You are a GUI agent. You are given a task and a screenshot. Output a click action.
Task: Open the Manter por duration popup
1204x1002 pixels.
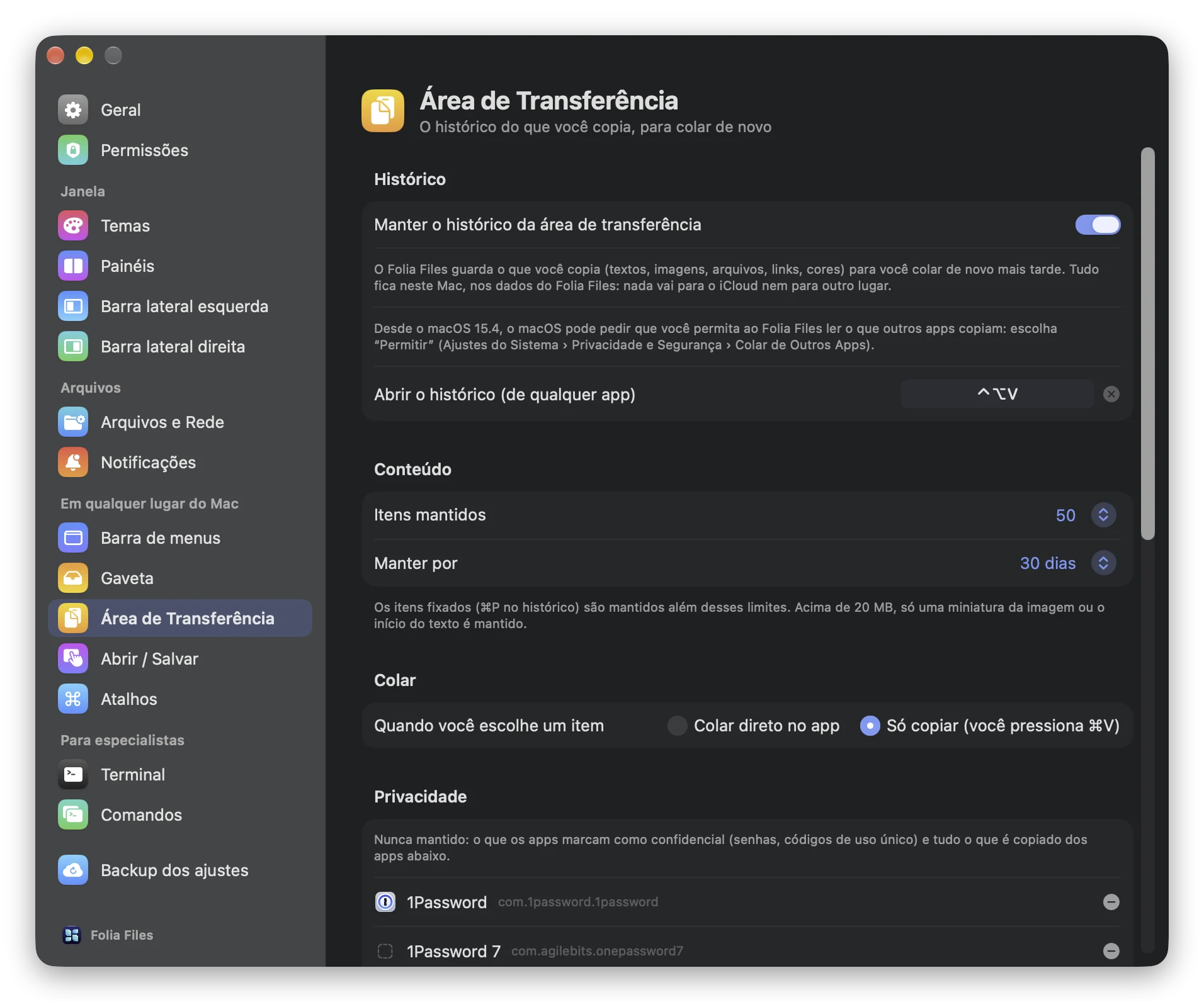point(1103,563)
